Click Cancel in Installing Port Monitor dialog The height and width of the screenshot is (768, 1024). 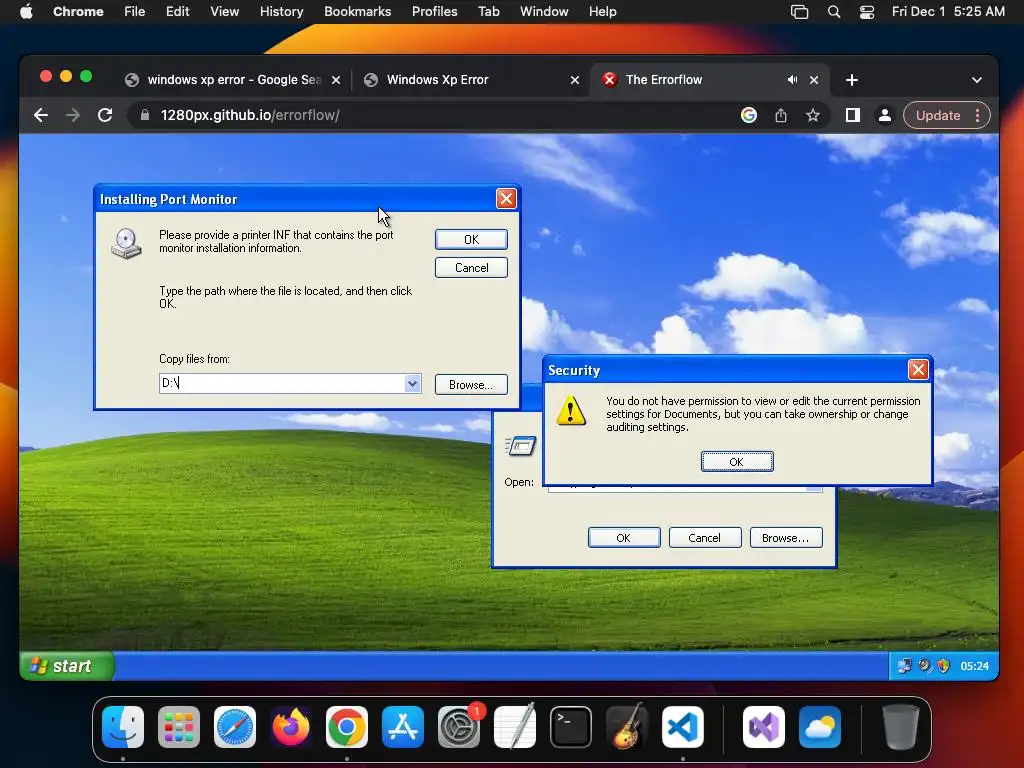coord(471,268)
